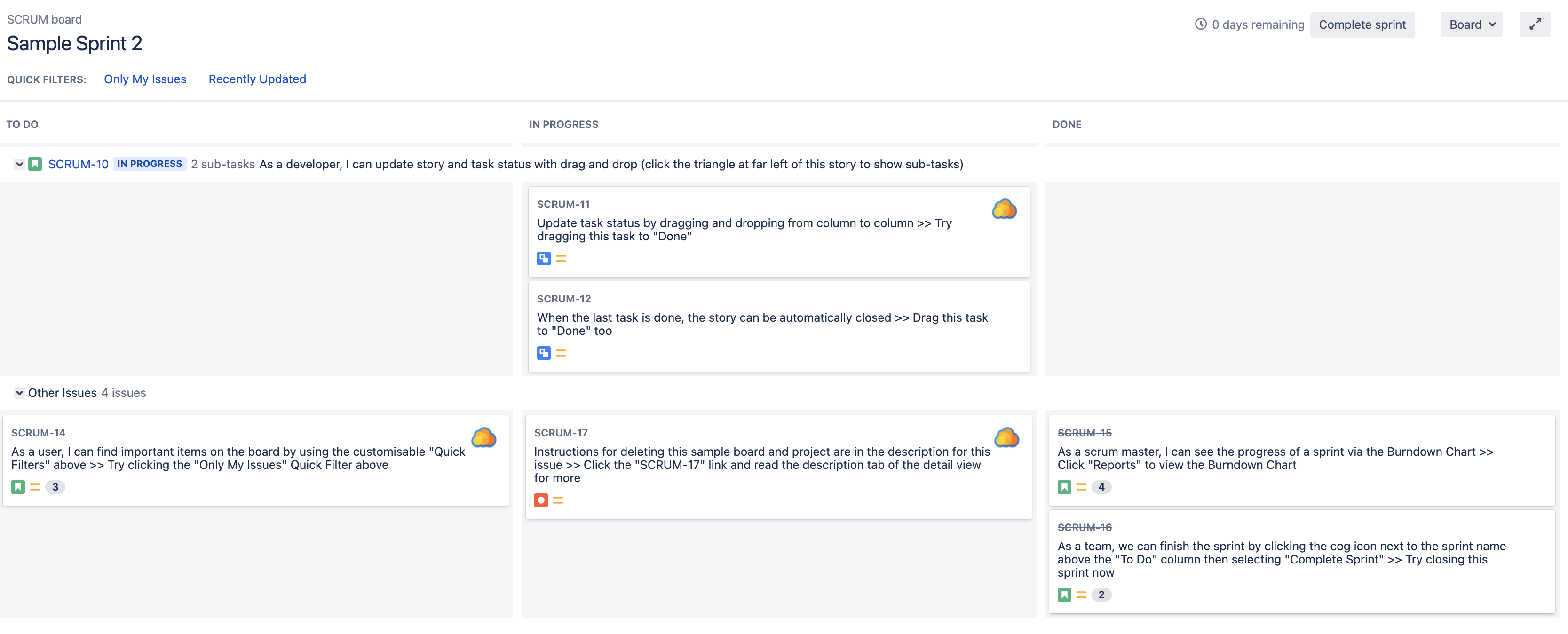
Task: Click the red bug icon on SCRUM-17
Action: (x=540, y=500)
